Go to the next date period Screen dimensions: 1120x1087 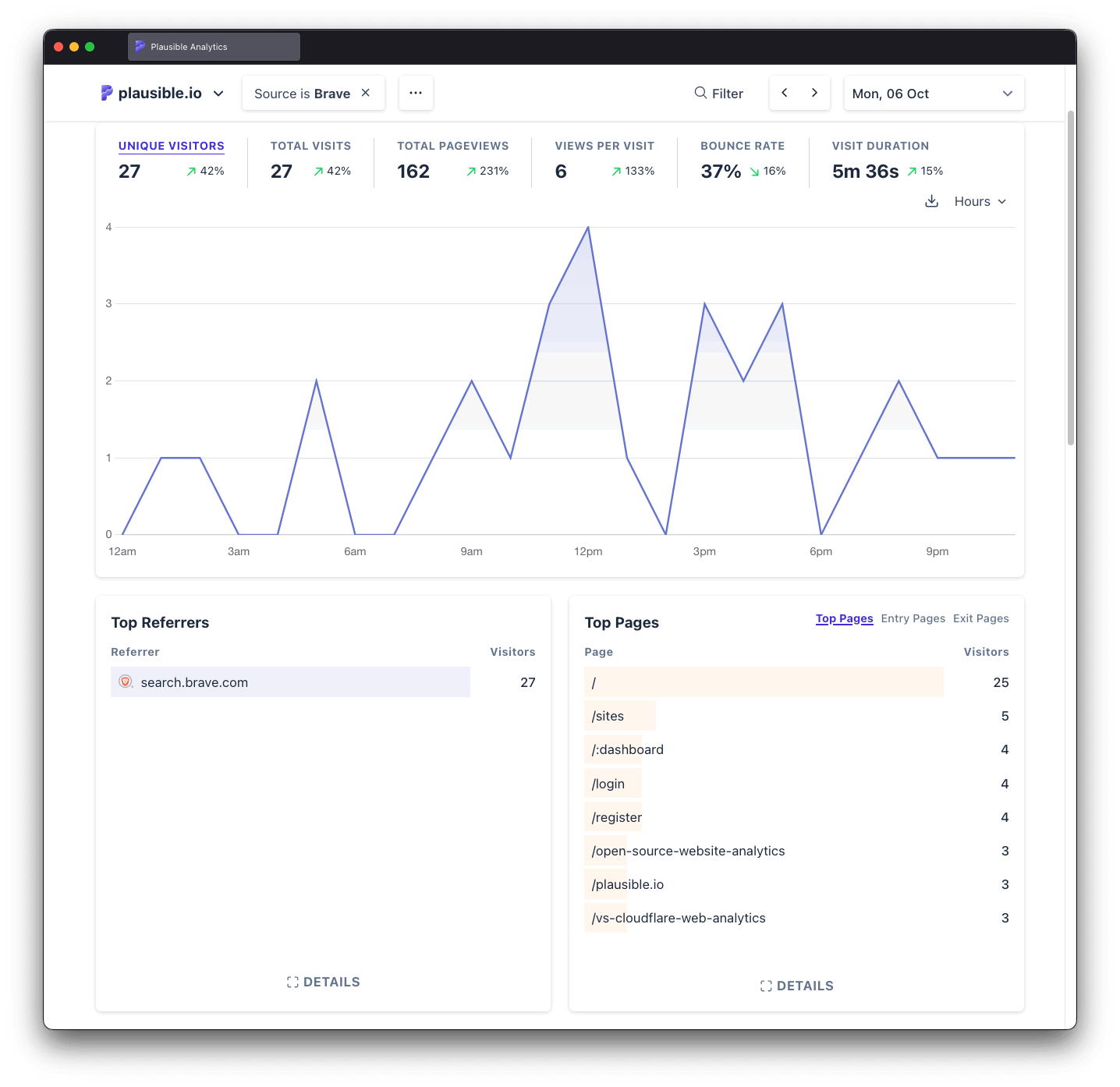click(814, 93)
